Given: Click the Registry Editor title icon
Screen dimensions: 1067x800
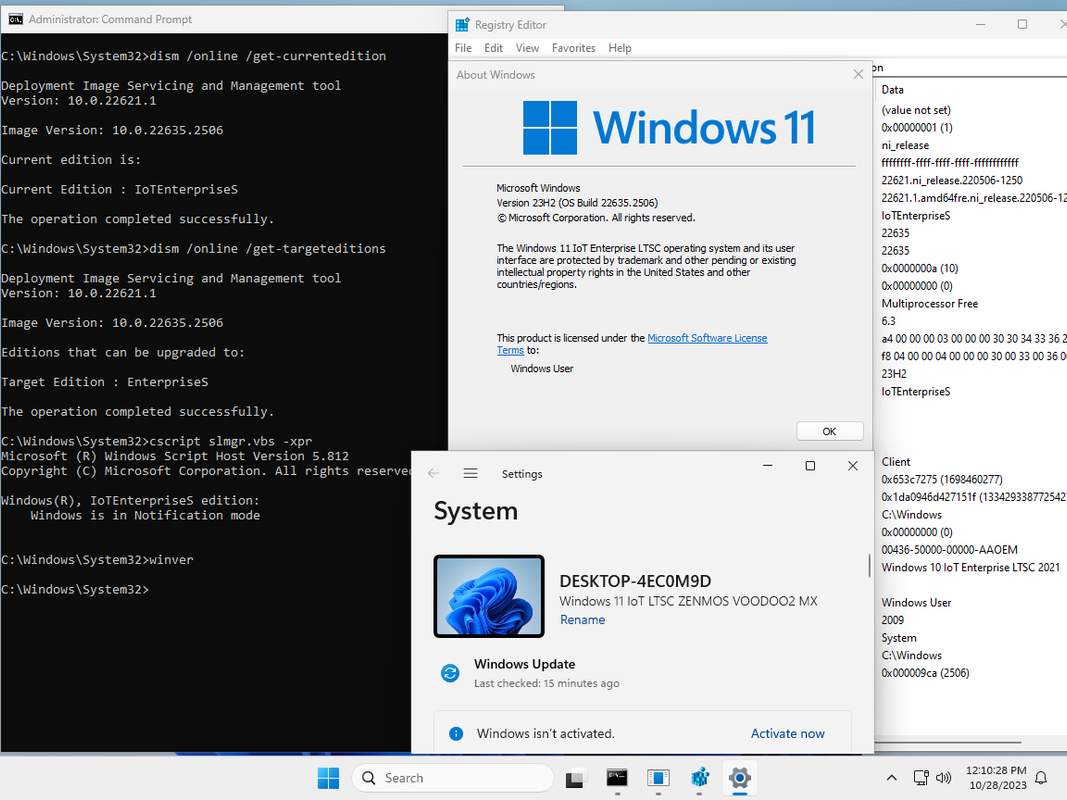Looking at the screenshot, I should coord(462,24).
